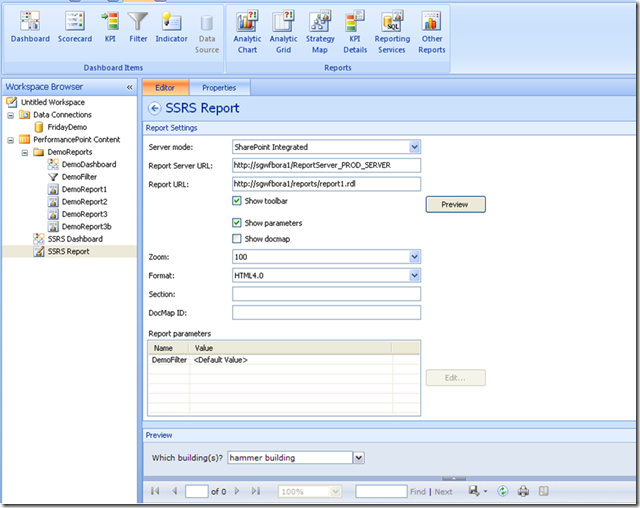Collapse the PerformancePoint Content node

coord(11,140)
